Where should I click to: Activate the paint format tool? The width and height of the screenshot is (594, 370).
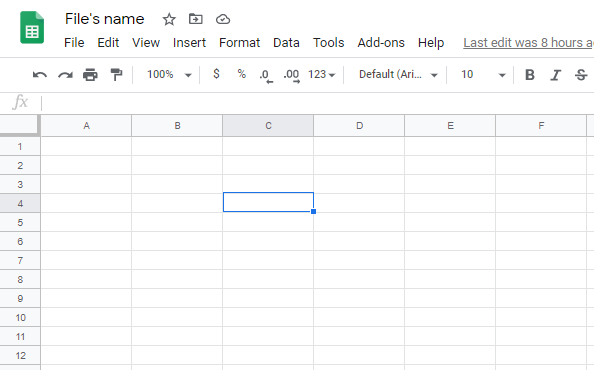point(116,75)
